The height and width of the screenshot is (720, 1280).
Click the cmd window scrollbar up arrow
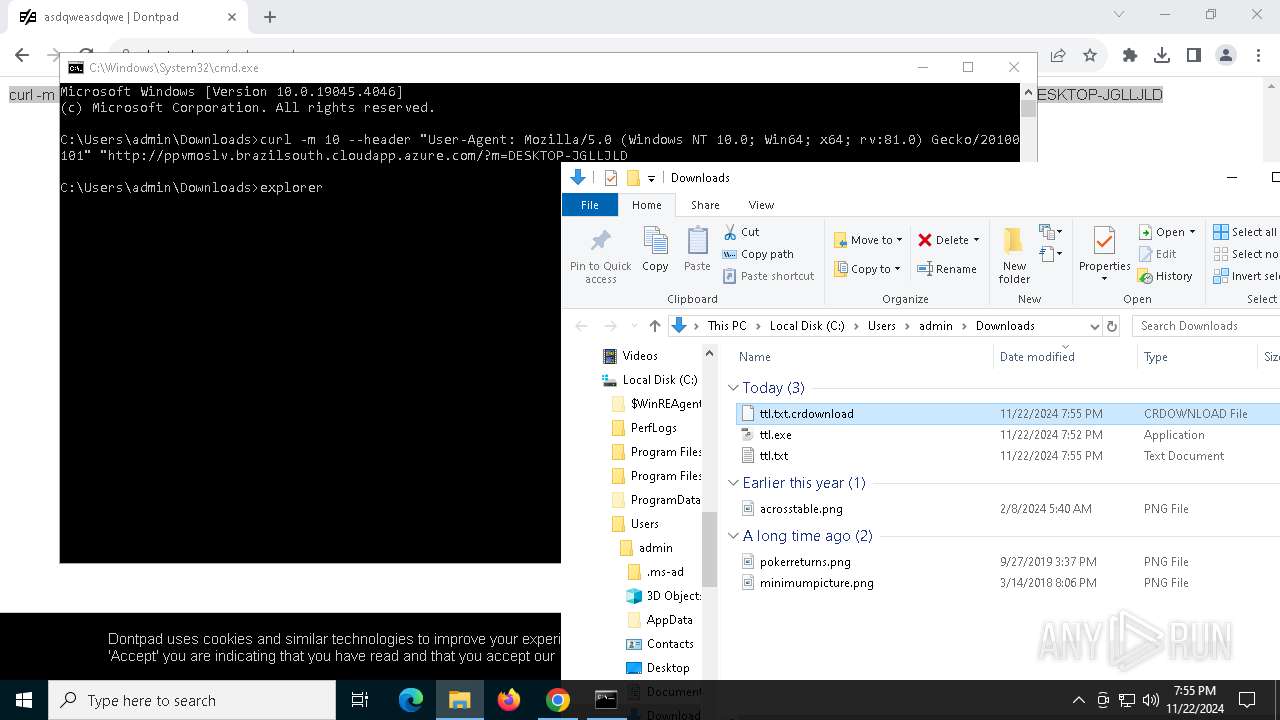click(x=1027, y=91)
